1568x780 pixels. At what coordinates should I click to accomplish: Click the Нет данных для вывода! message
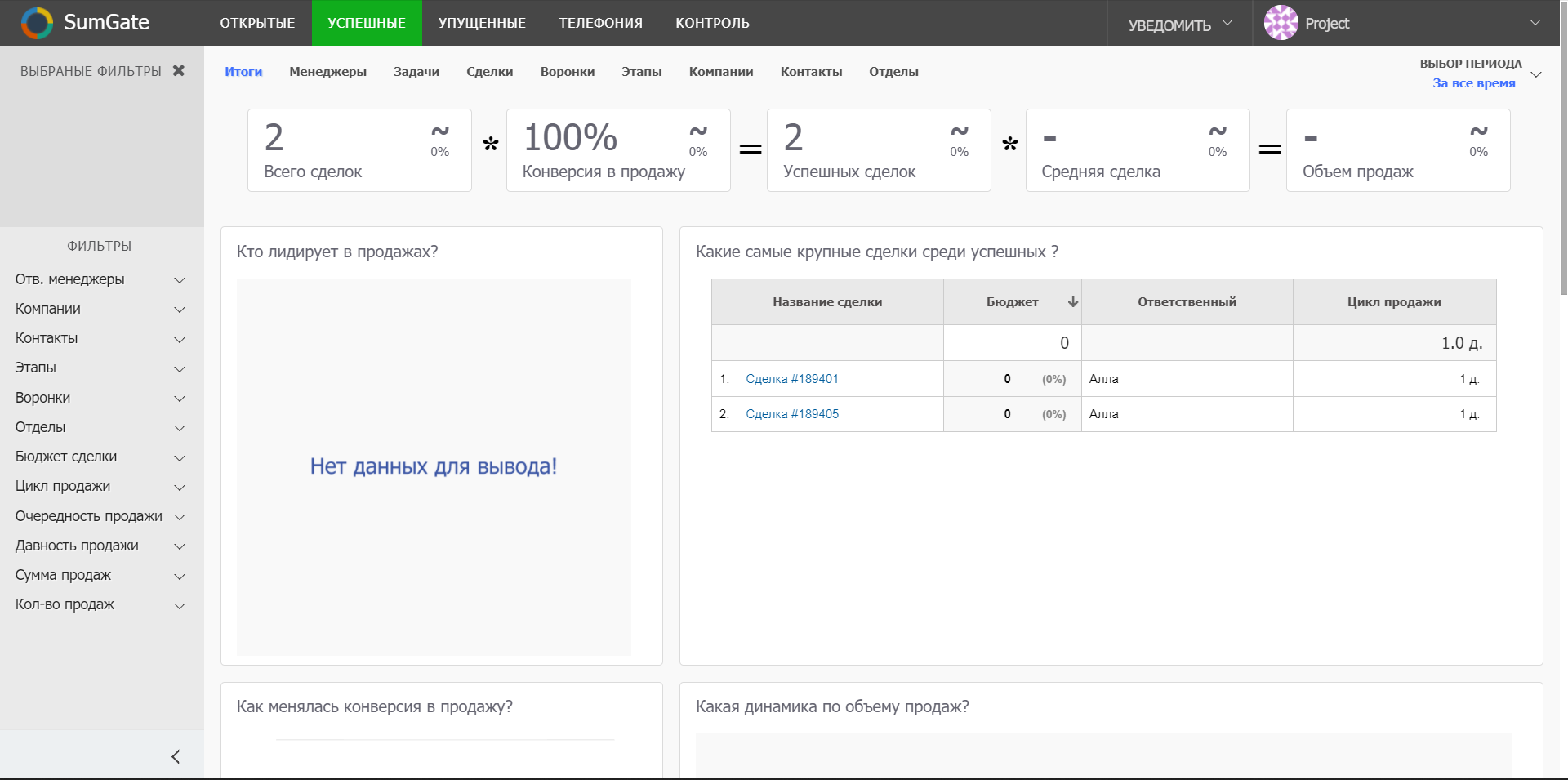[x=434, y=466]
